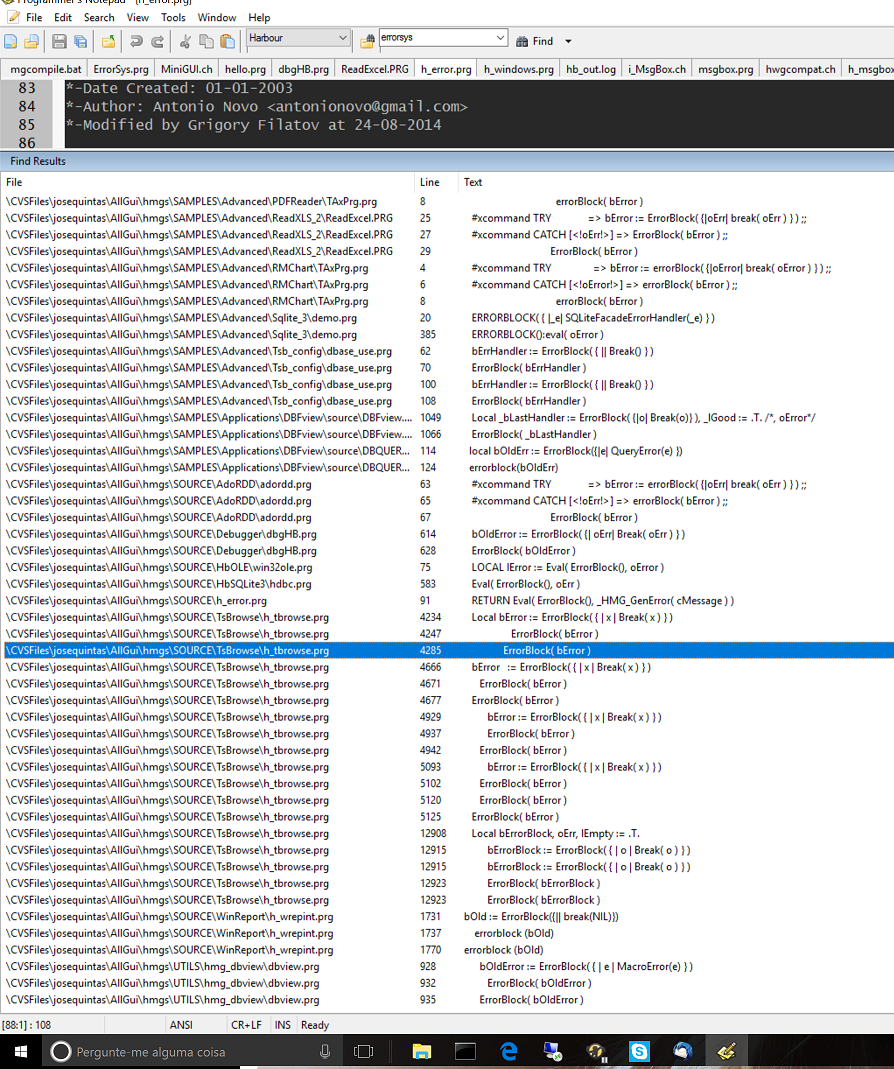Open the Window menu
Image resolution: width=894 pixels, height=1069 pixels.
(217, 17)
